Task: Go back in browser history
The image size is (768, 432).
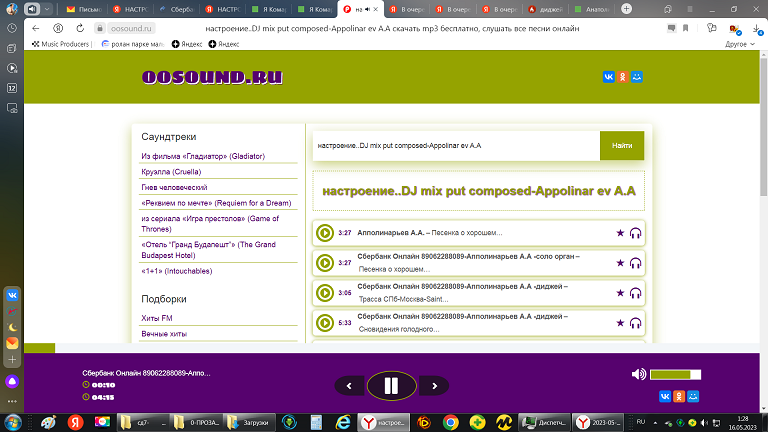Action: click(35, 28)
